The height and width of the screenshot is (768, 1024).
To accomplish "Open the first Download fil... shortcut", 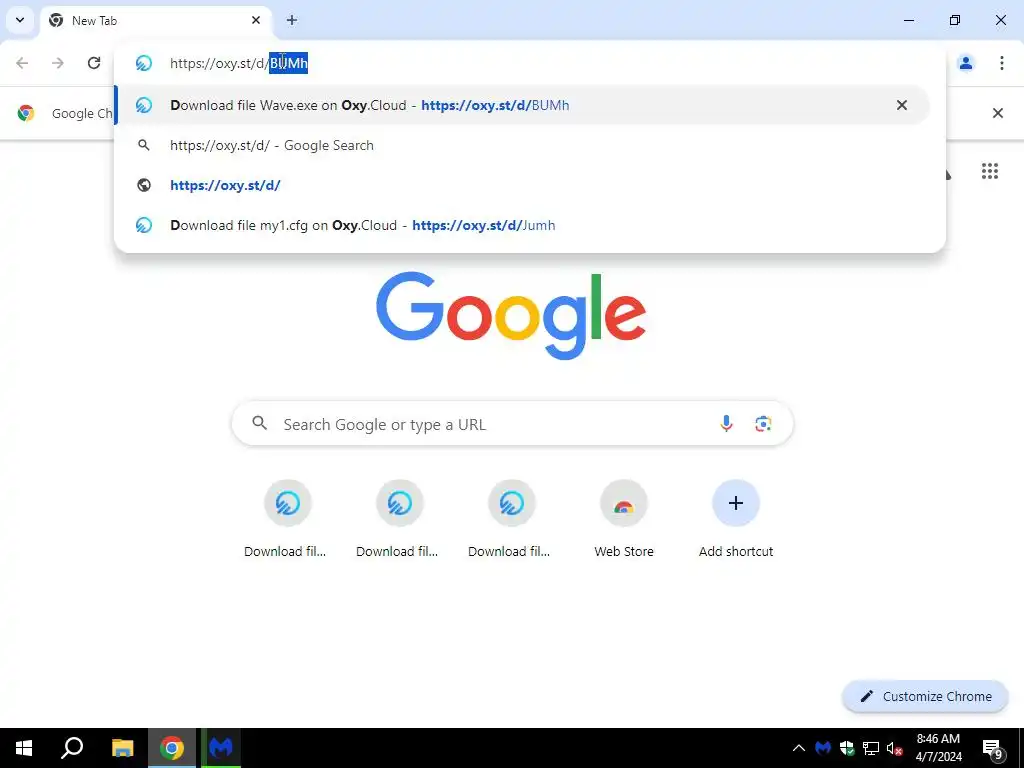I will 287,519.
